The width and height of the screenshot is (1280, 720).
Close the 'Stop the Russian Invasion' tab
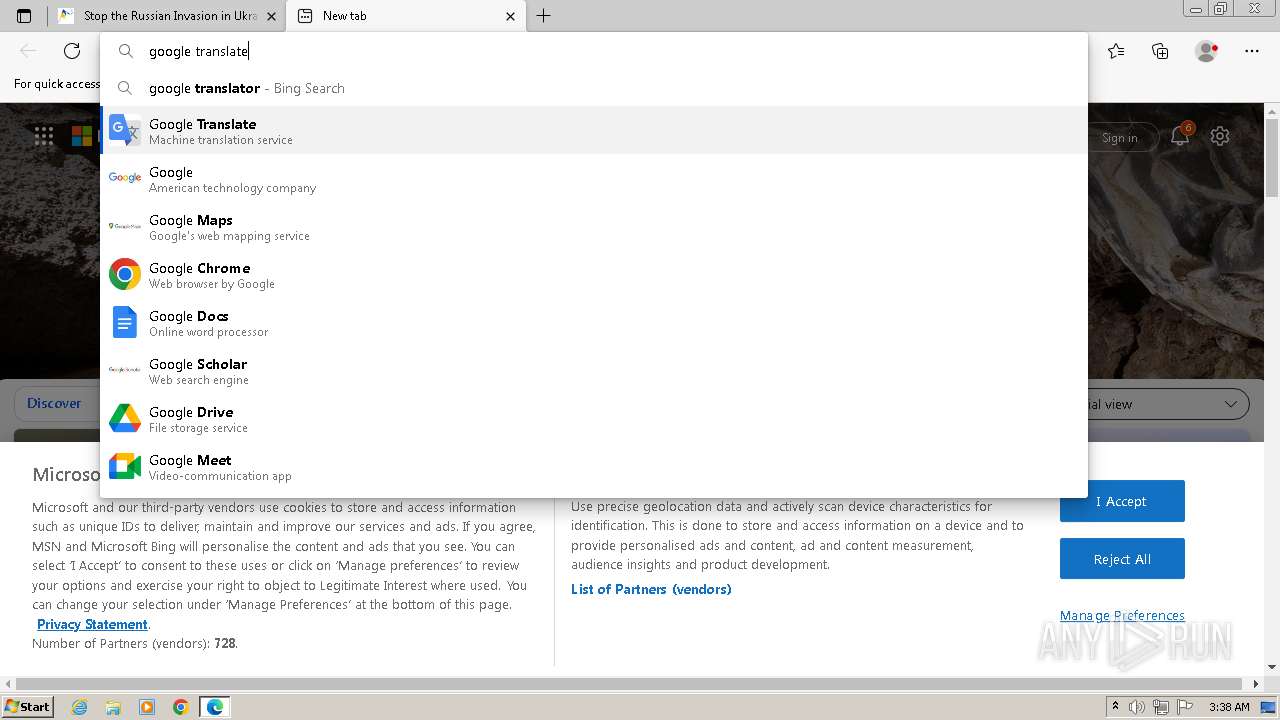pyautogui.click(x=271, y=16)
